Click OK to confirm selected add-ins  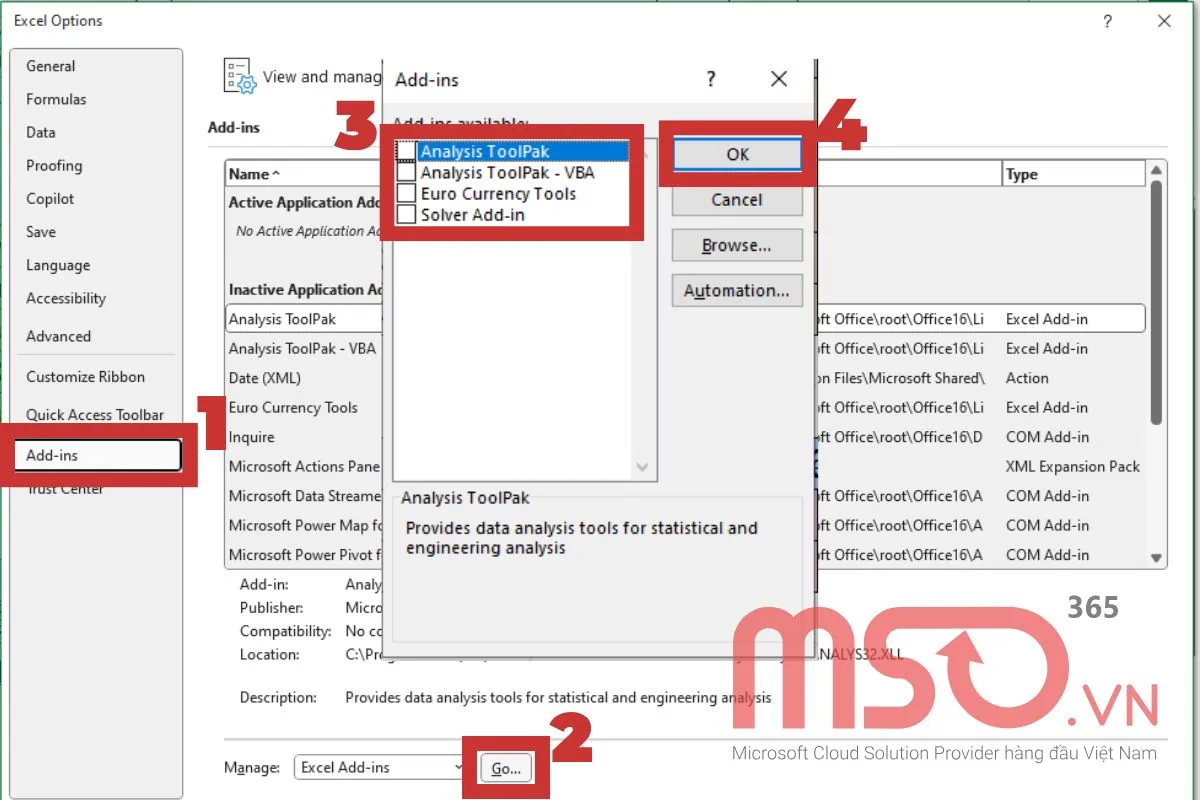(737, 154)
